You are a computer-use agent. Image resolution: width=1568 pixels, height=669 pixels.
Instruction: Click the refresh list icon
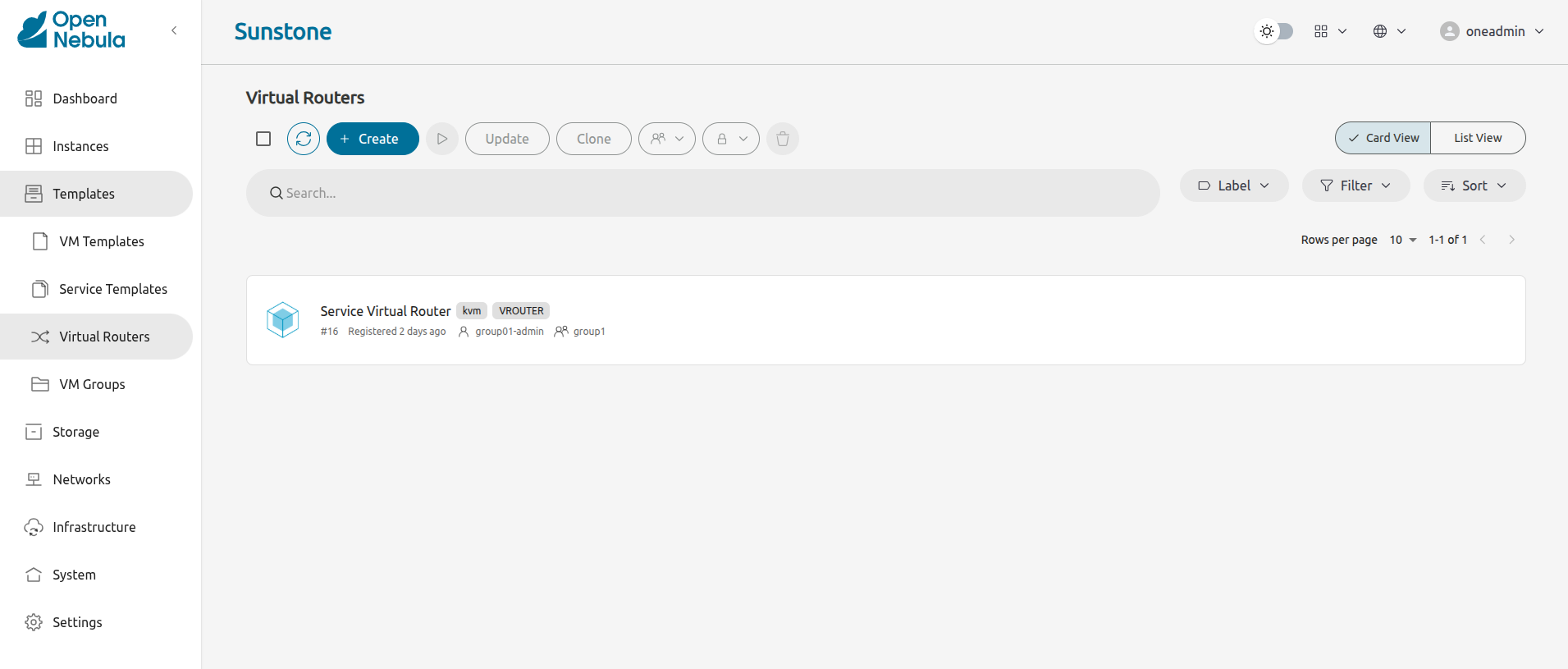tap(303, 139)
